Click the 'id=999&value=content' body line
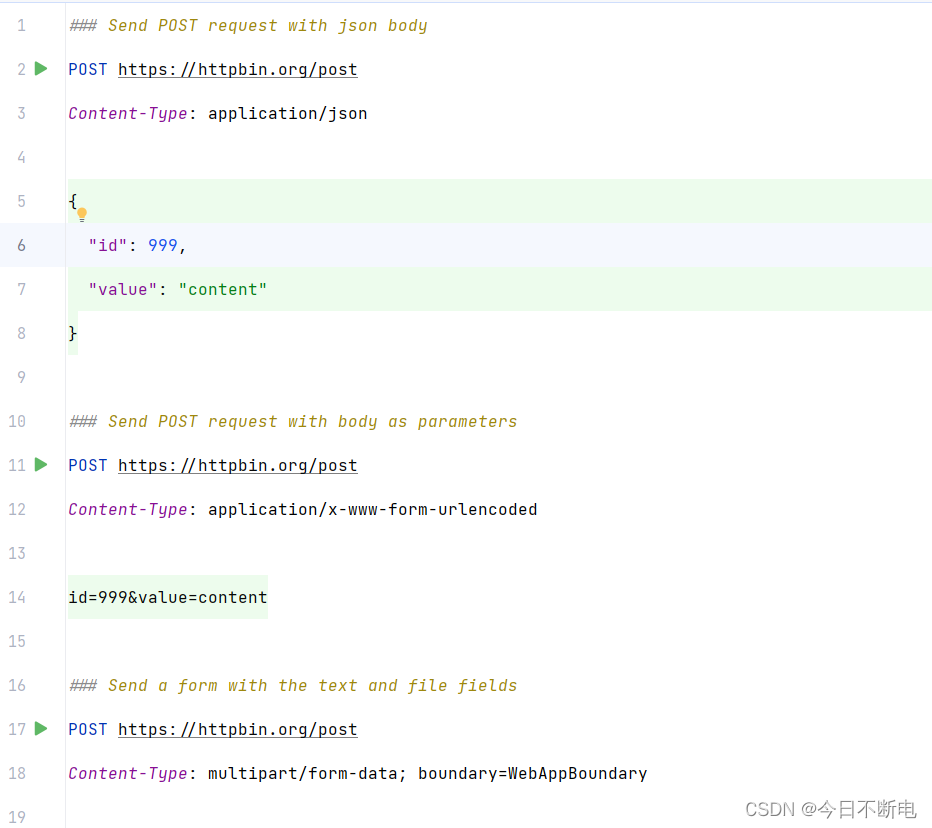This screenshot has width=932, height=828. click(168, 597)
